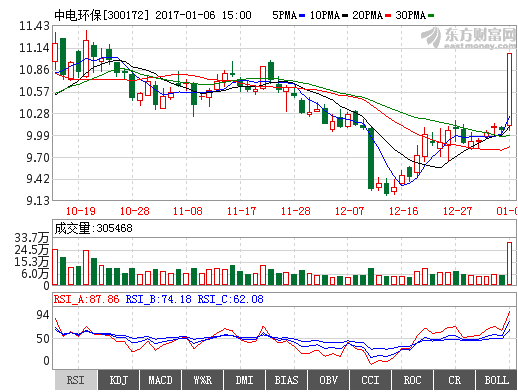Click the tall red limit-up candlestick on the last day
Screen dimensions: 518x392
click(509, 89)
